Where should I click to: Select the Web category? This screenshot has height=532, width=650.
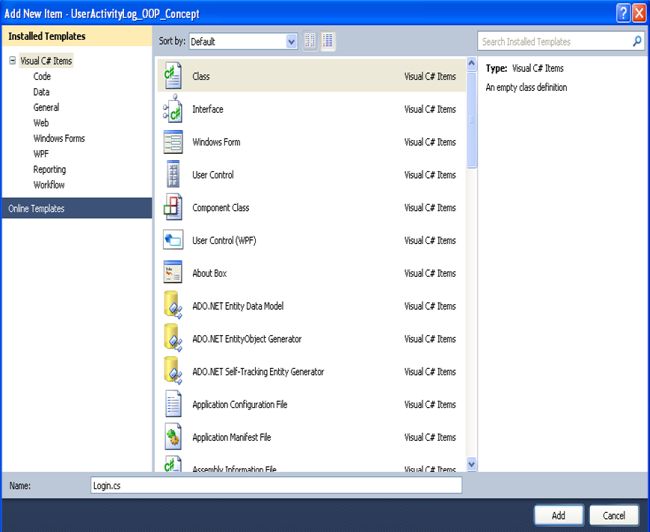pos(41,123)
